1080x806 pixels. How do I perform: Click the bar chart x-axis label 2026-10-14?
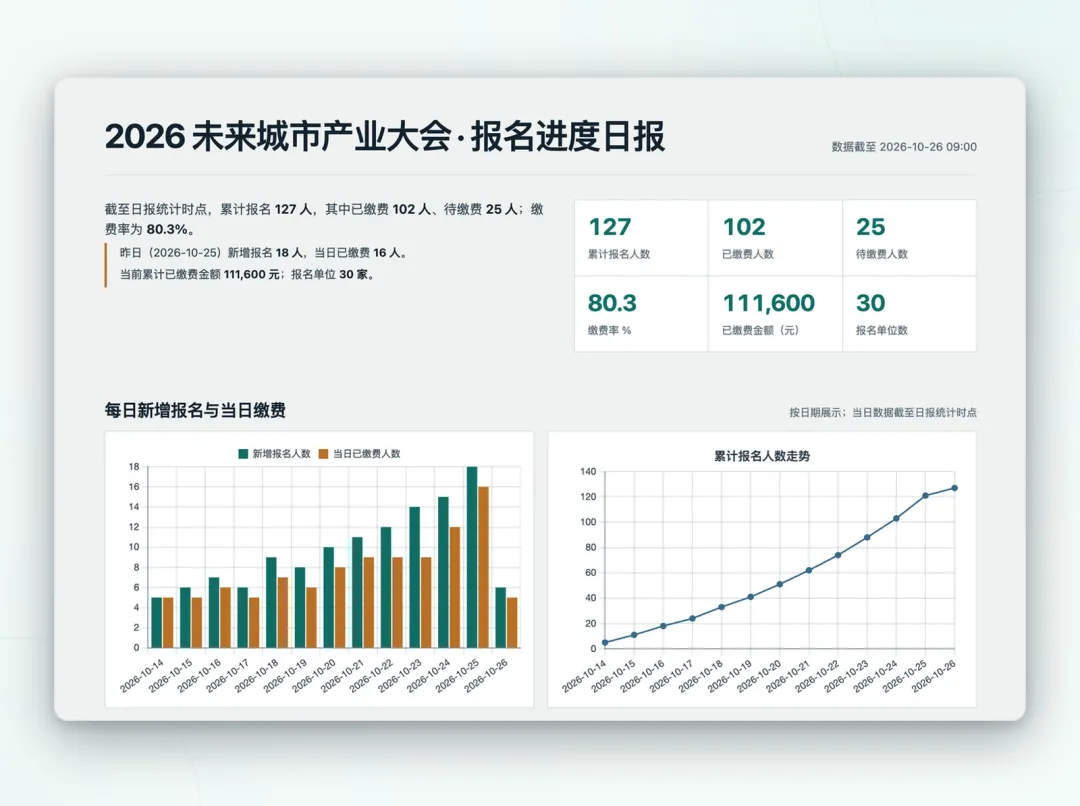pyautogui.click(x=142, y=676)
